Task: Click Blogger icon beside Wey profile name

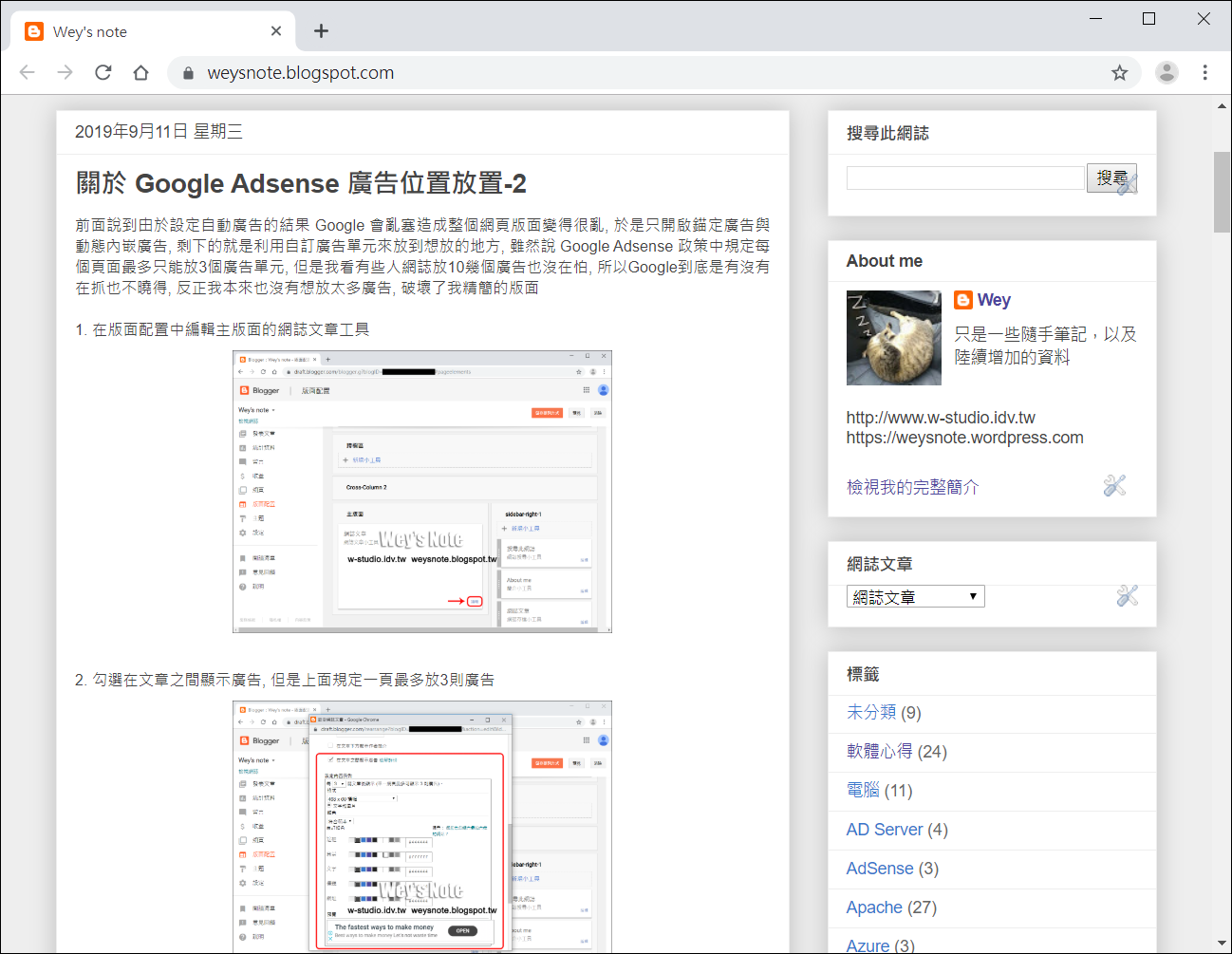Action: point(963,300)
